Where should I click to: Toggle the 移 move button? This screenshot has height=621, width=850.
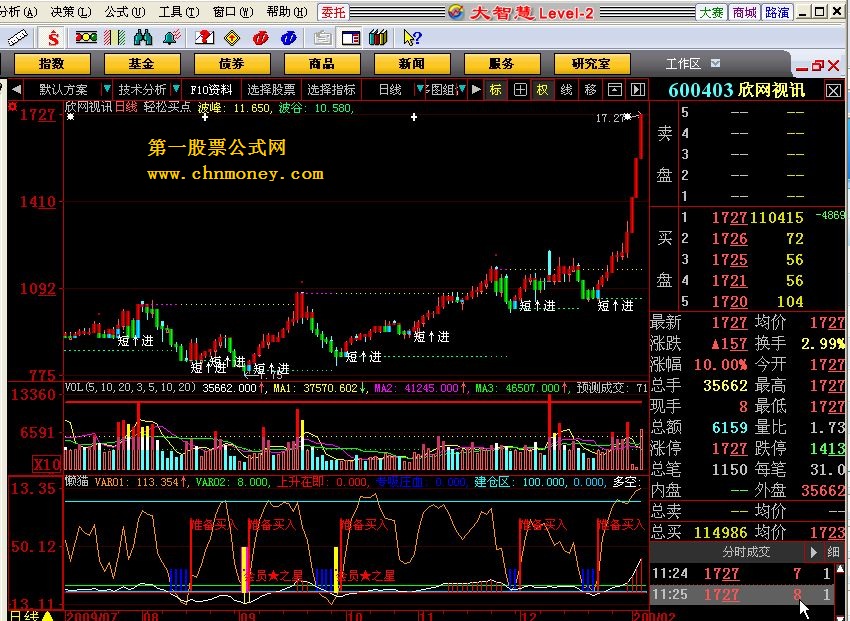coord(590,89)
